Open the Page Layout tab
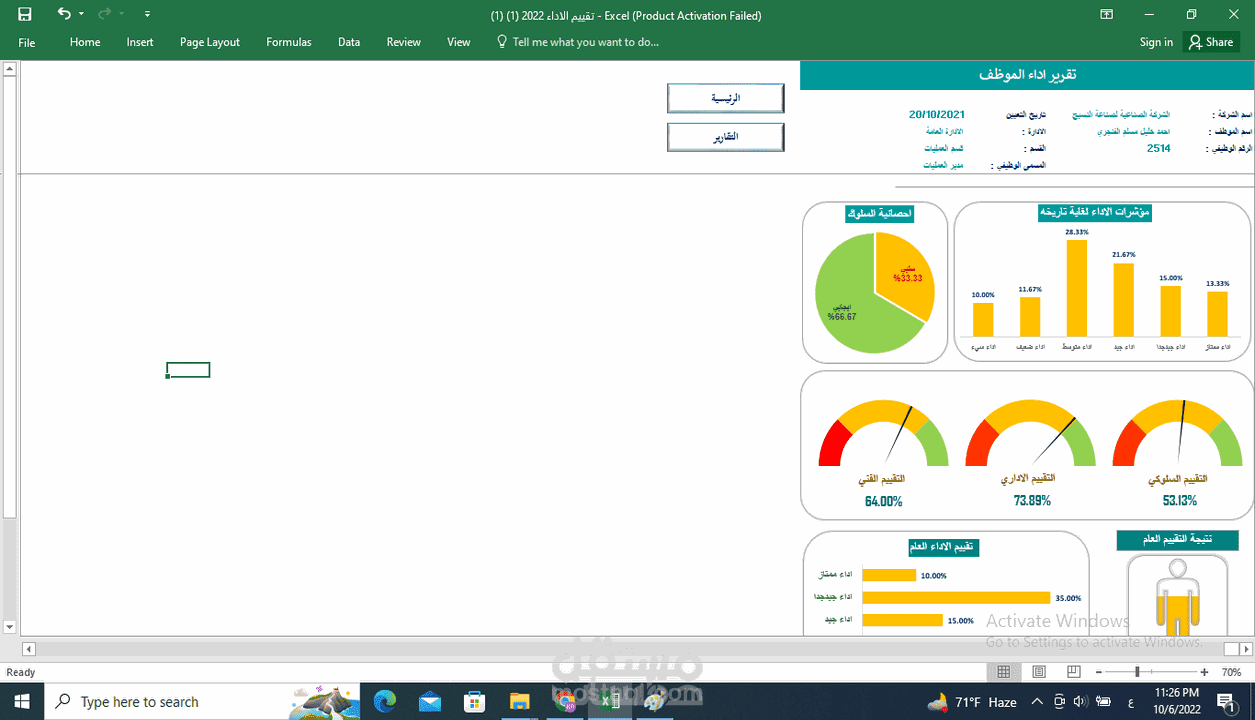Image resolution: width=1255 pixels, height=720 pixels. pos(210,42)
